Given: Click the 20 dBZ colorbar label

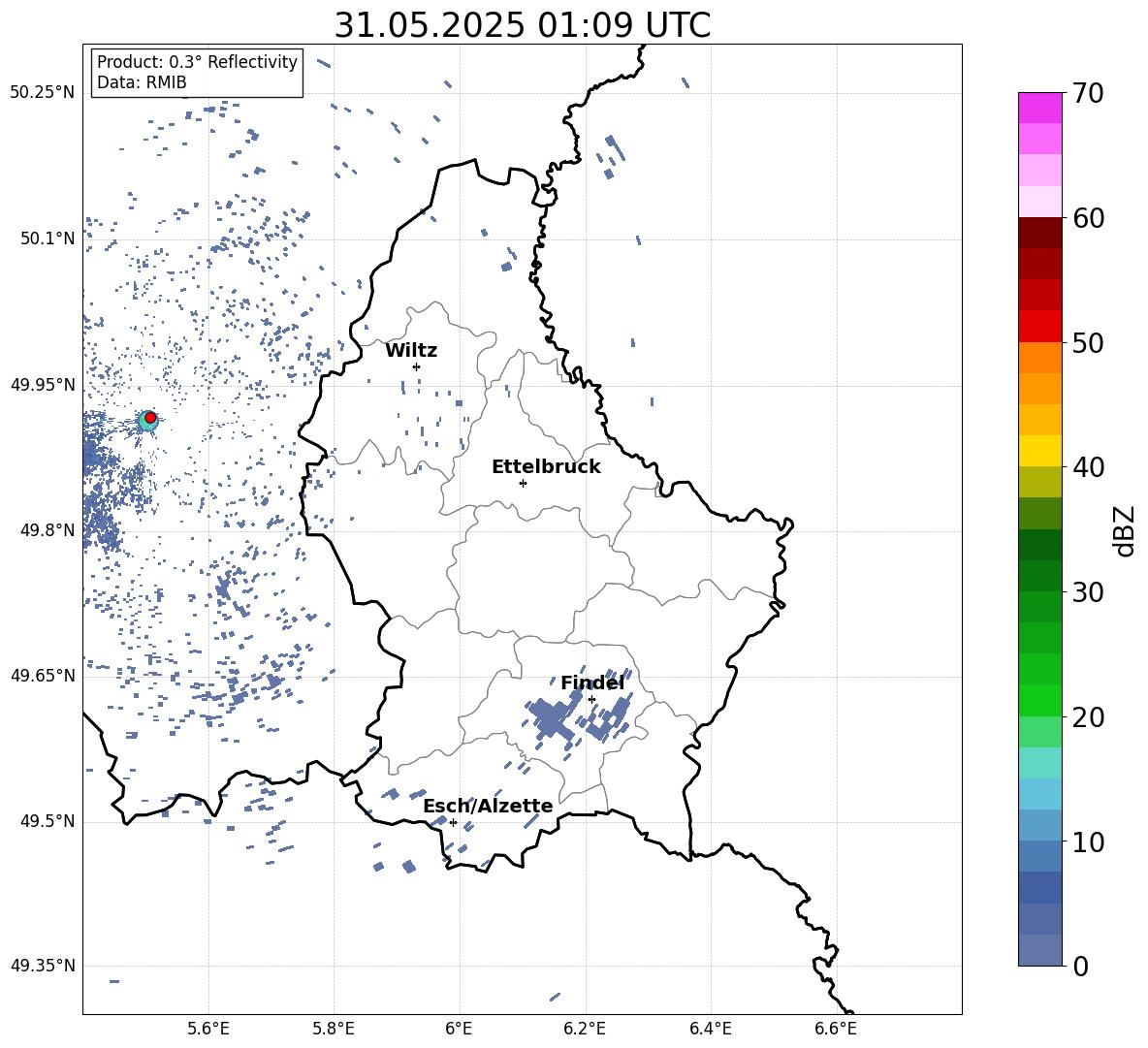Looking at the screenshot, I should [x=1088, y=717].
